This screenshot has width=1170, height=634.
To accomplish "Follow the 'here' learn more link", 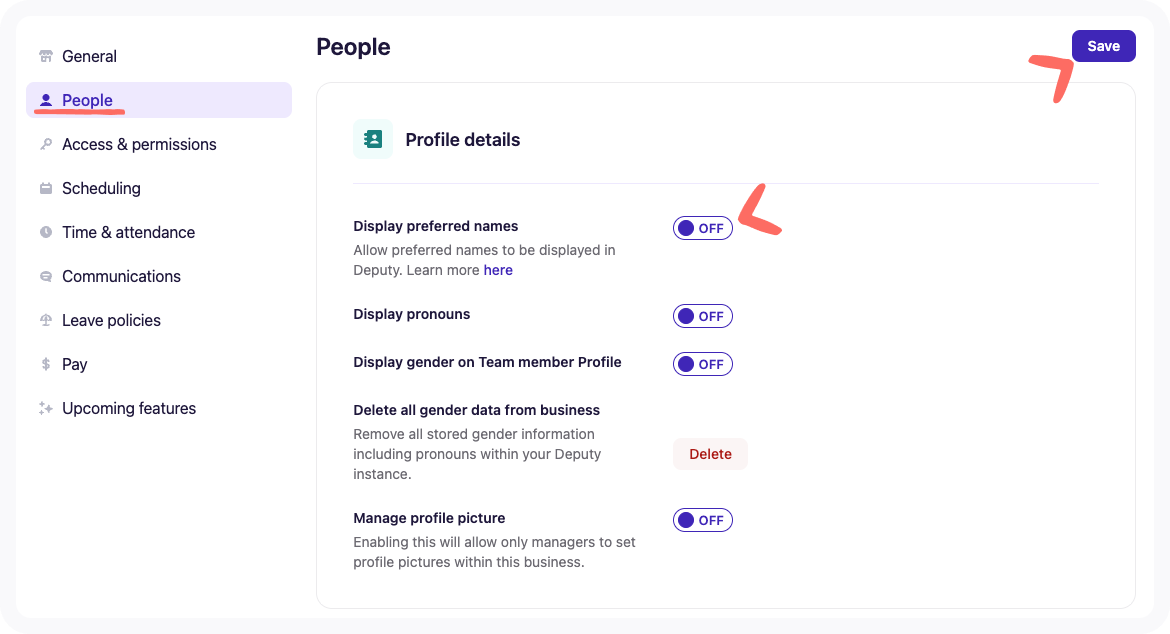I will tap(498, 270).
